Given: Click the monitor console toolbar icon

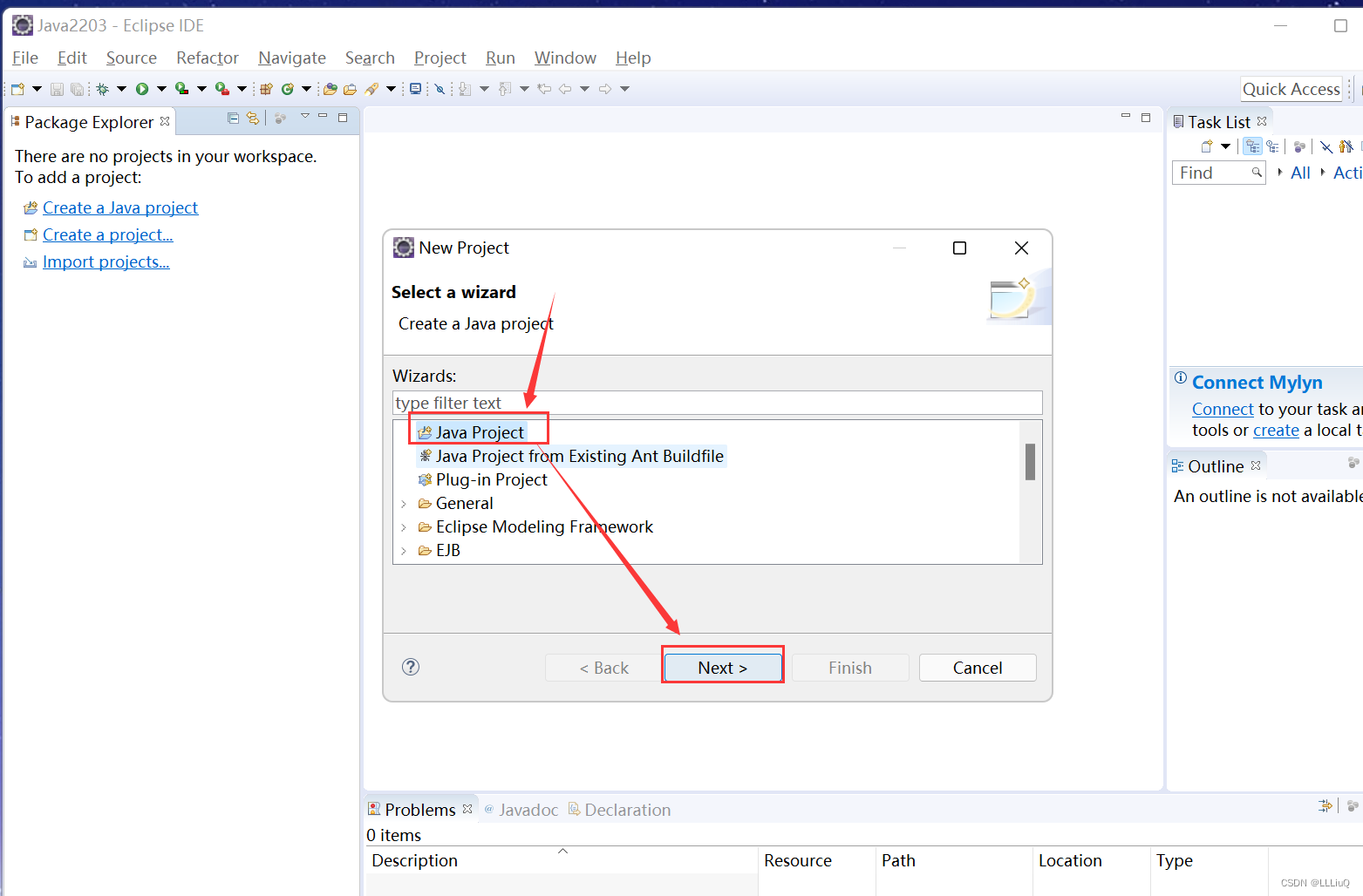Looking at the screenshot, I should click(x=416, y=89).
